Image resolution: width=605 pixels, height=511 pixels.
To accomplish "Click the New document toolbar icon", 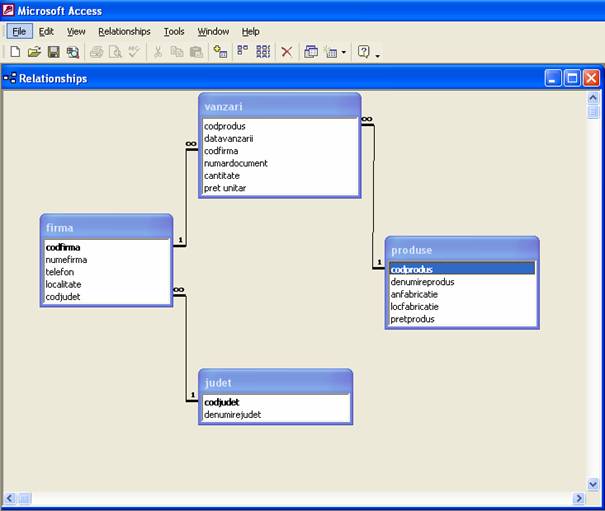I will (15, 52).
